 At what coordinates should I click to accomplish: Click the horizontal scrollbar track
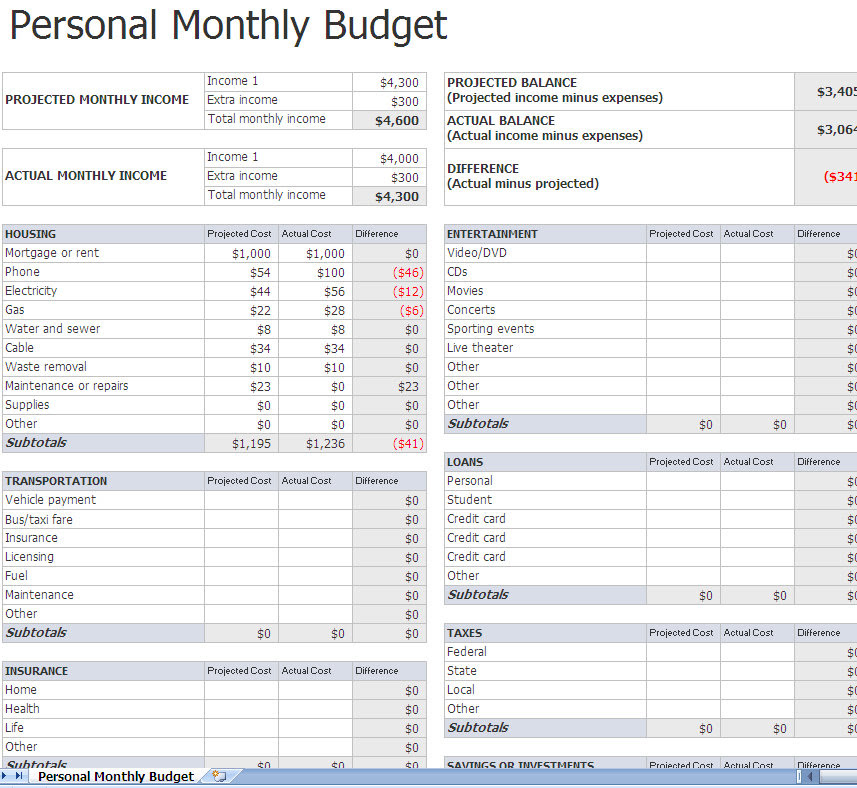(838, 776)
